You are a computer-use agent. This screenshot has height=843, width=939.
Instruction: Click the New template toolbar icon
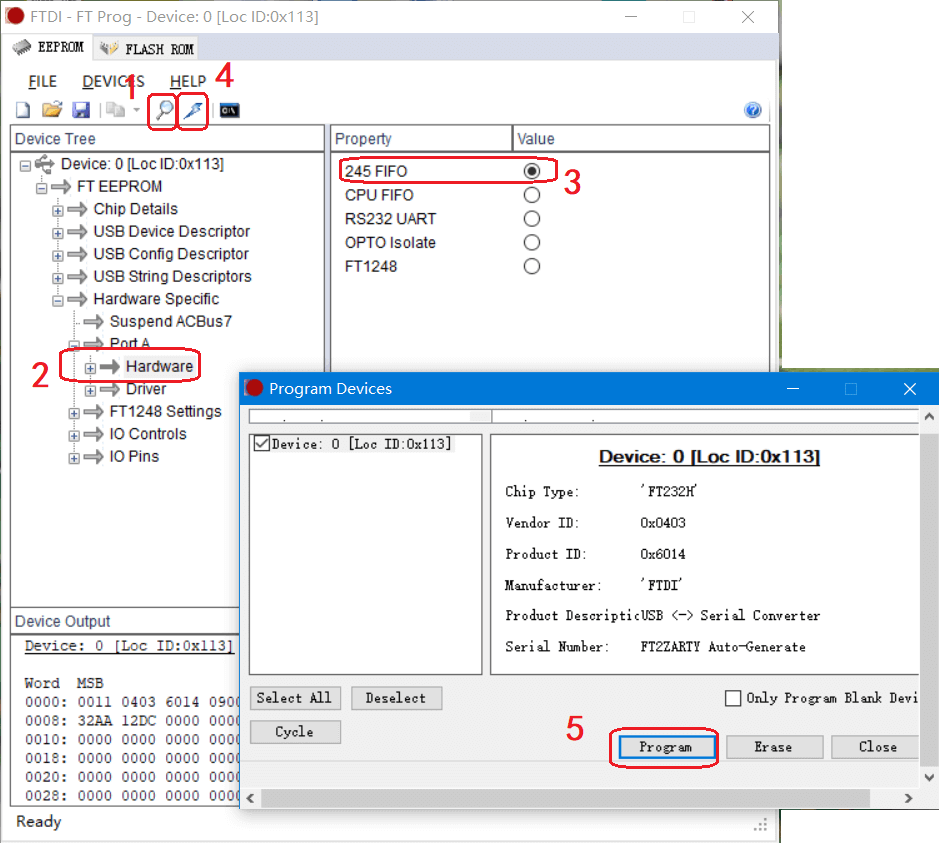tap(23, 110)
